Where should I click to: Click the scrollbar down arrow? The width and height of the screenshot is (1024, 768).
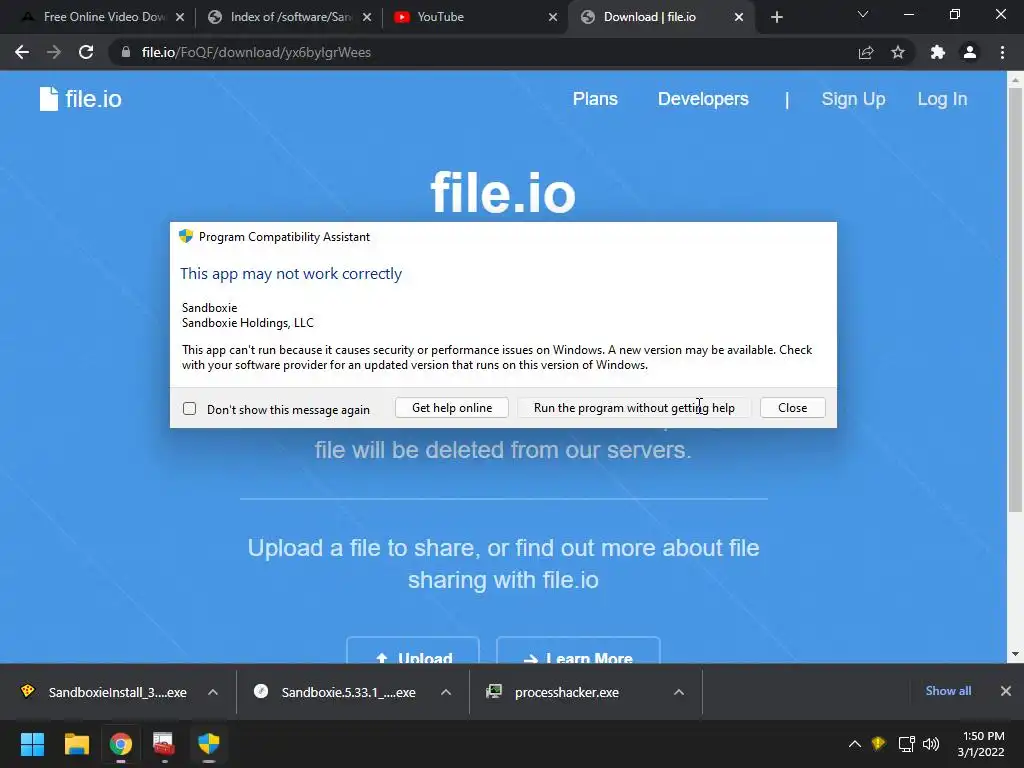click(x=1015, y=654)
